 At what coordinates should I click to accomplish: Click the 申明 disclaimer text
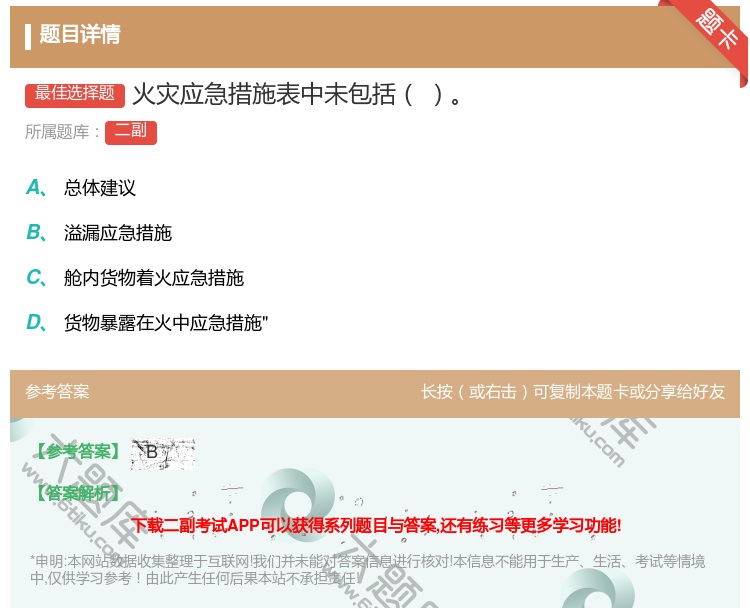tap(367, 570)
